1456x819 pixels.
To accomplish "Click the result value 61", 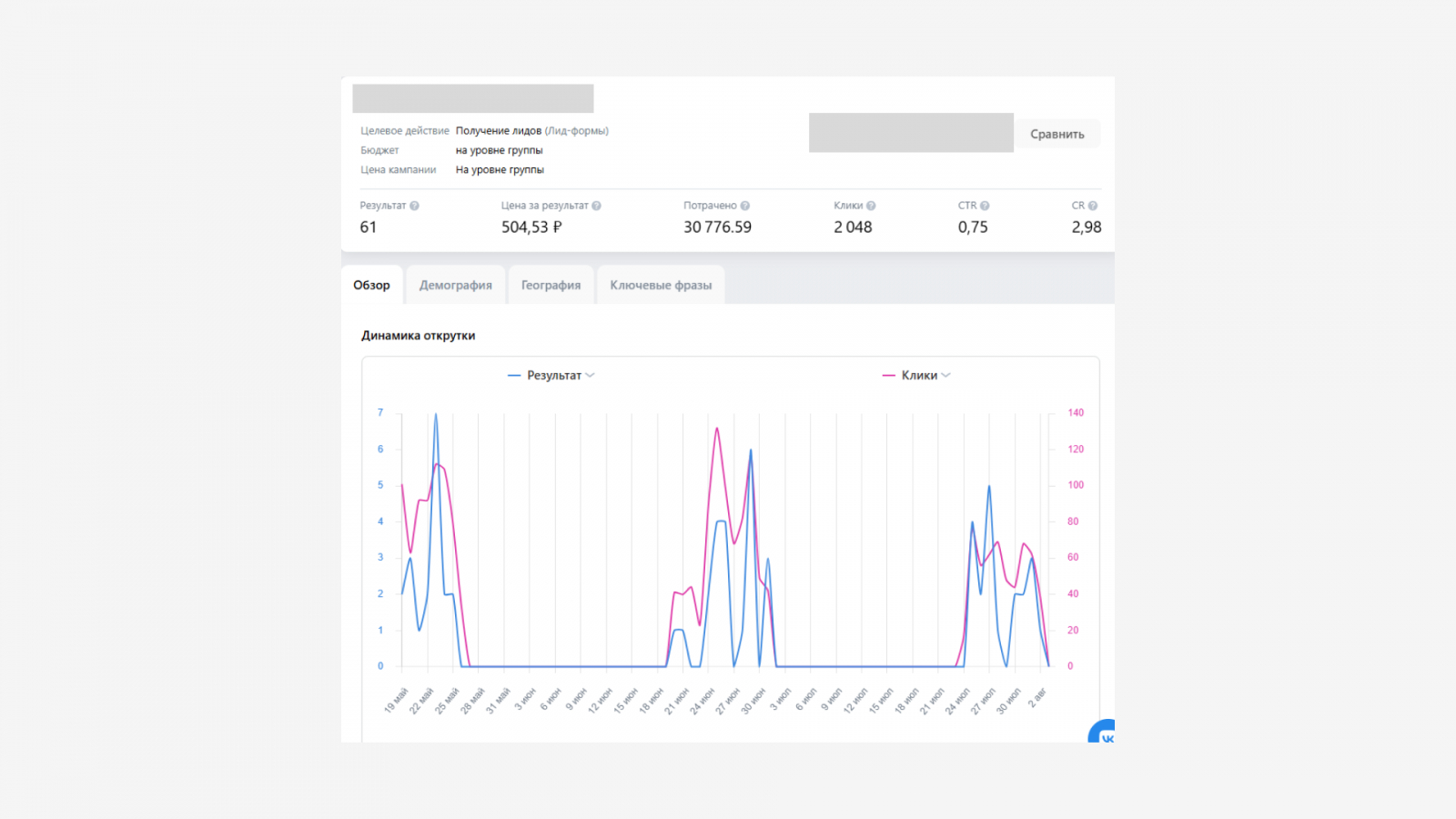I will click(x=368, y=227).
